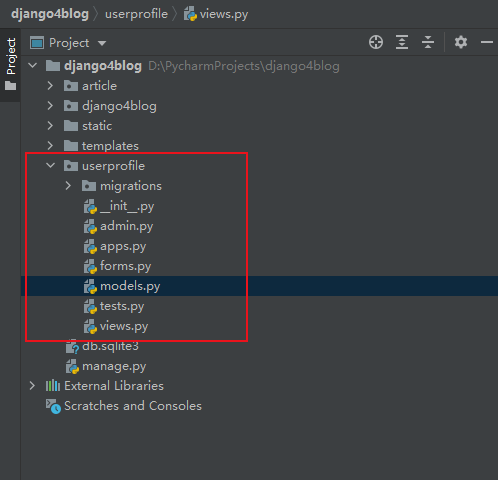Click the Python icon beside models.py

90,286
